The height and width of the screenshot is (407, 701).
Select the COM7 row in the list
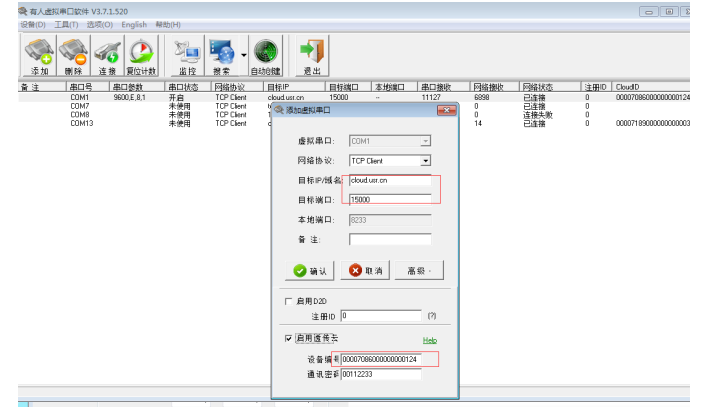pyautogui.click(x=144, y=106)
